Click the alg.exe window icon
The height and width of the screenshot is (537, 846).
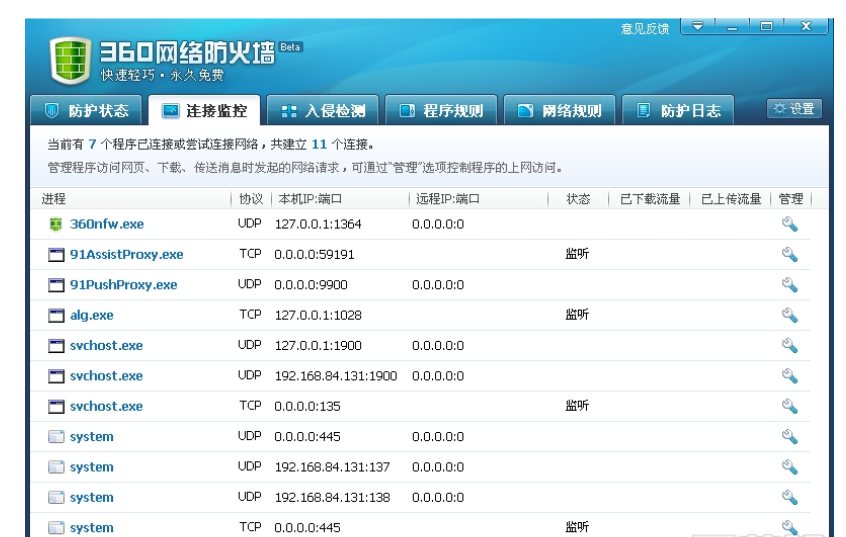(56, 315)
